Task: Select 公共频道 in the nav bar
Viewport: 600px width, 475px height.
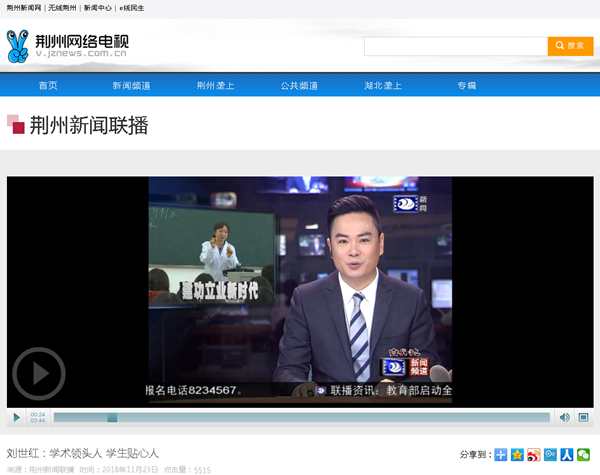Action: coord(299,86)
